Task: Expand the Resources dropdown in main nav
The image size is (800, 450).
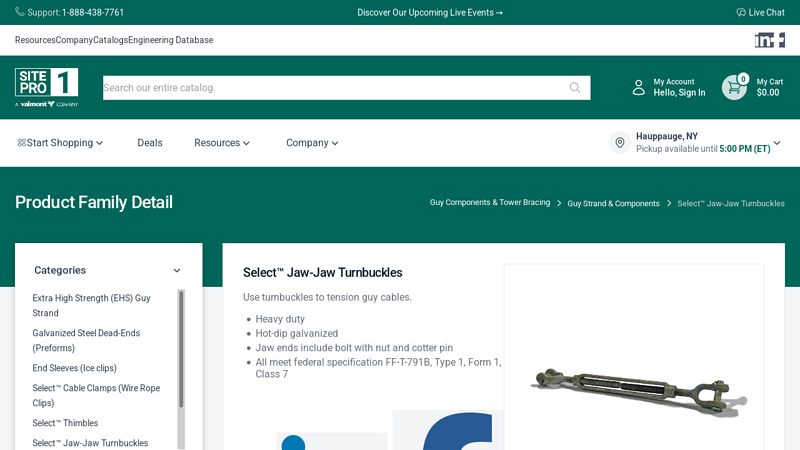Action: coord(221,143)
